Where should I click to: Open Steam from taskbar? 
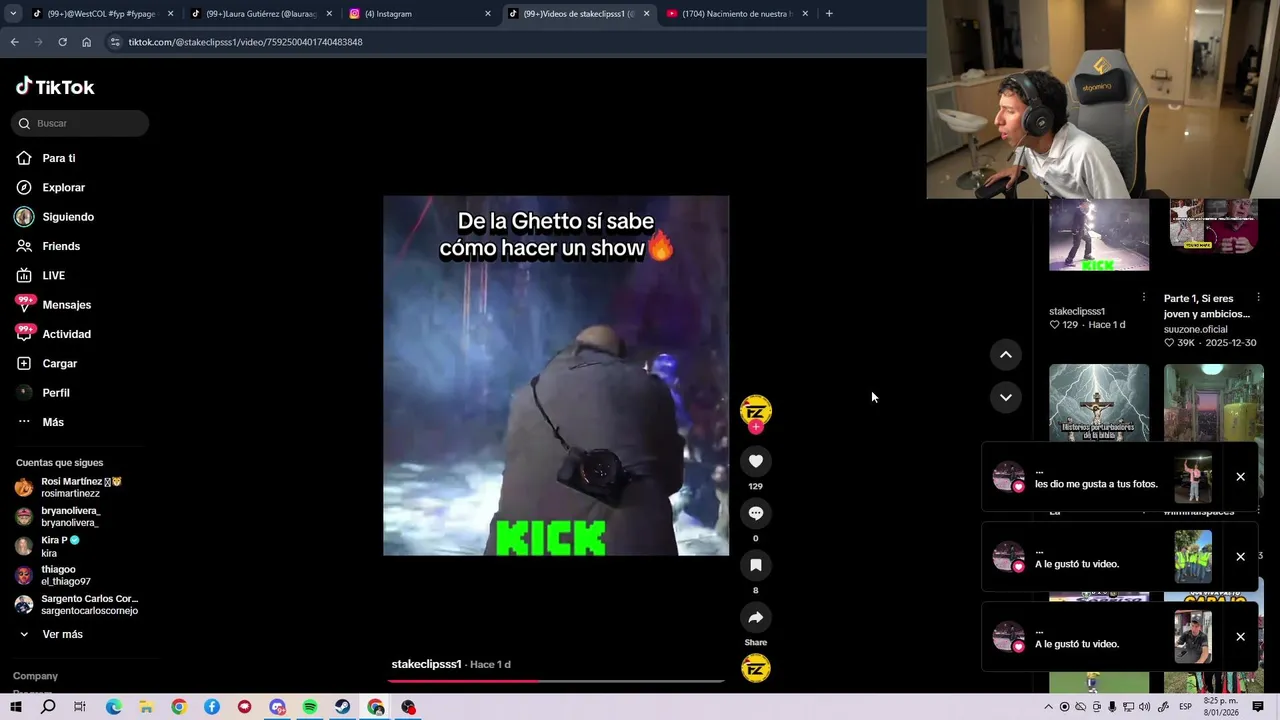(x=343, y=707)
